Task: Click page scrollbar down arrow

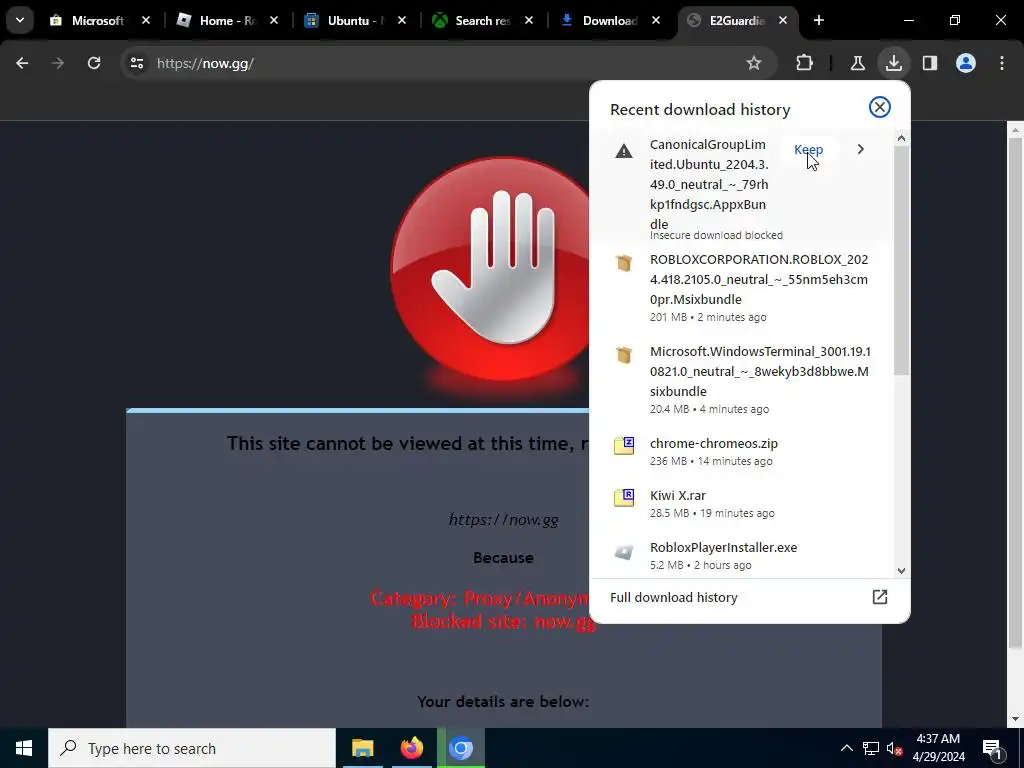Action: [x=1015, y=719]
